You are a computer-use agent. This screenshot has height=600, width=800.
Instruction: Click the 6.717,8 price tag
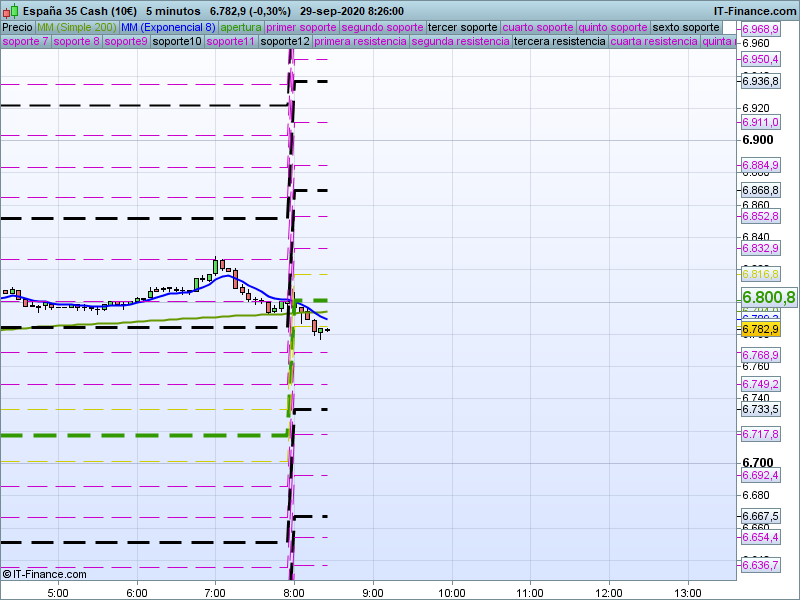pyautogui.click(x=760, y=434)
